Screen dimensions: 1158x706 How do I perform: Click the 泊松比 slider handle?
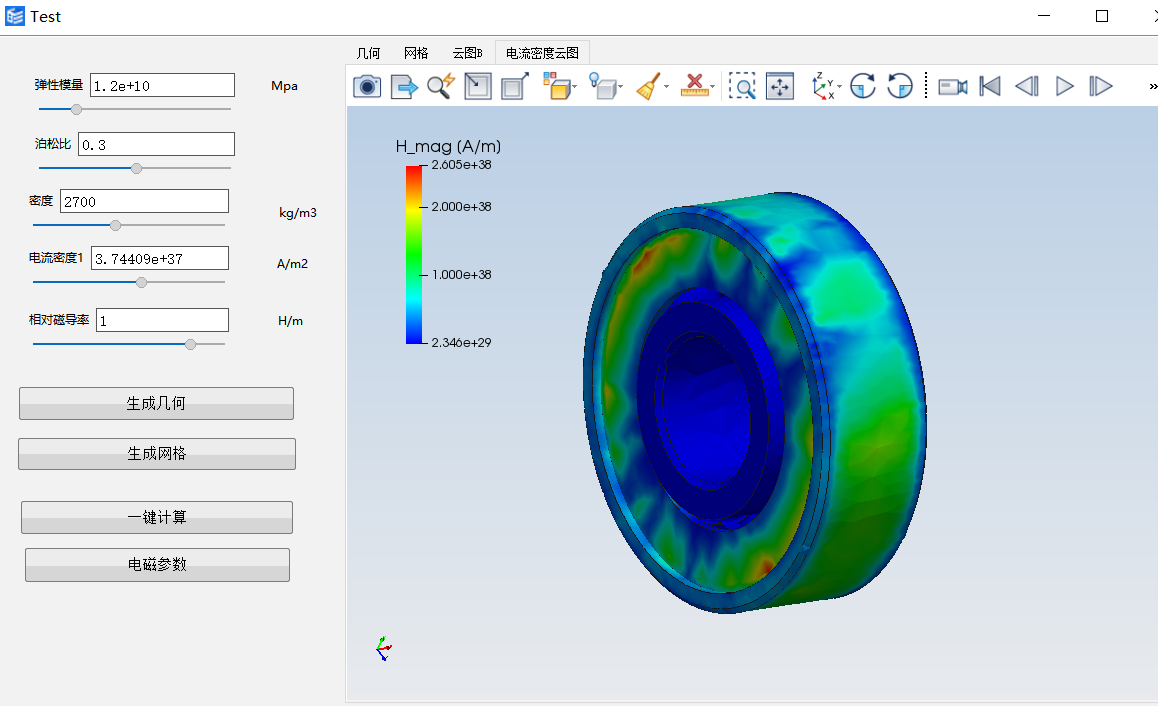click(x=137, y=168)
